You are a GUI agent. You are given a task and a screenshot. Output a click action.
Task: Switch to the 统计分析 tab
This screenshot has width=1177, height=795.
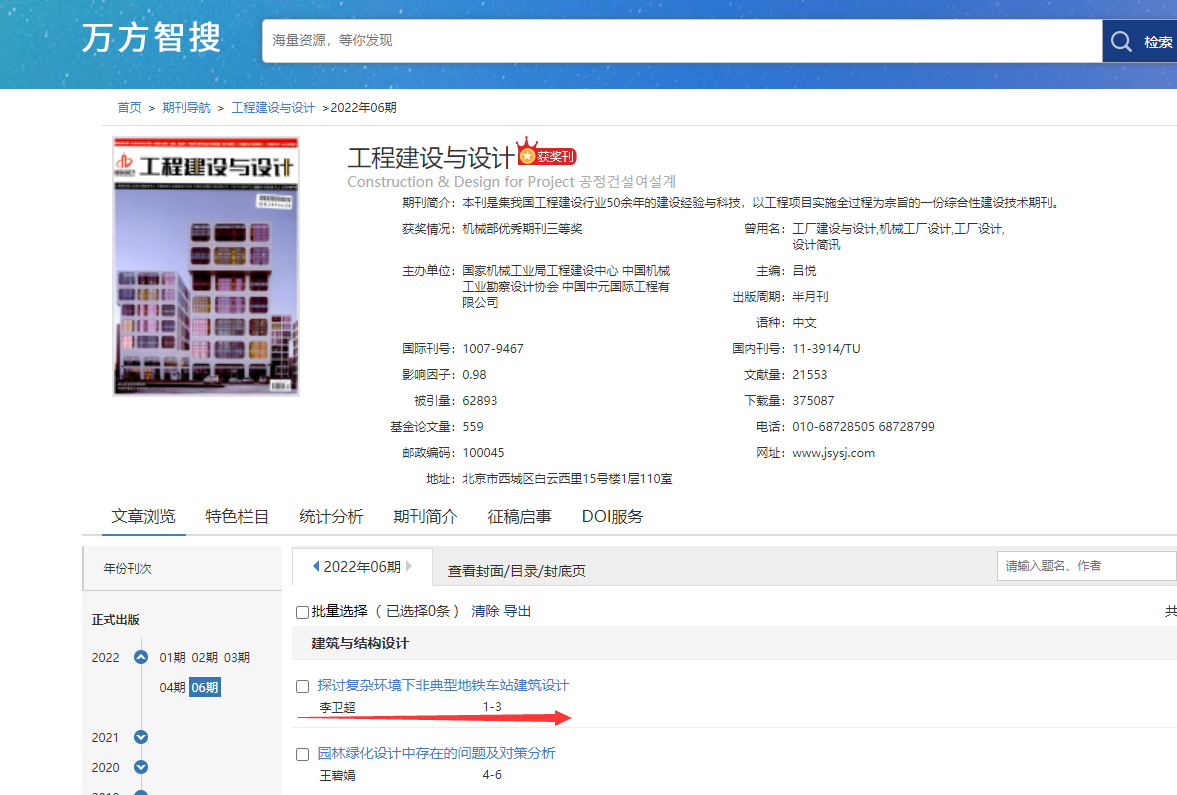(x=331, y=517)
